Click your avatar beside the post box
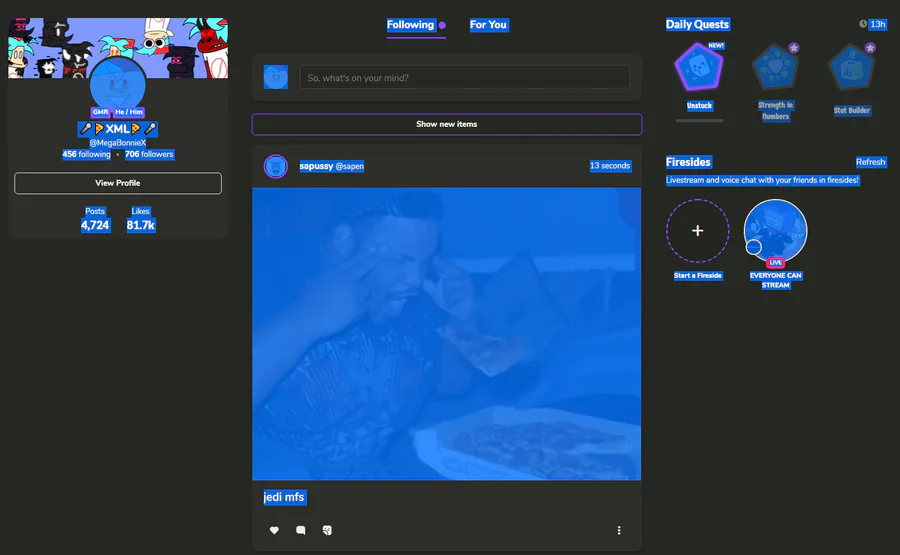 click(x=276, y=77)
